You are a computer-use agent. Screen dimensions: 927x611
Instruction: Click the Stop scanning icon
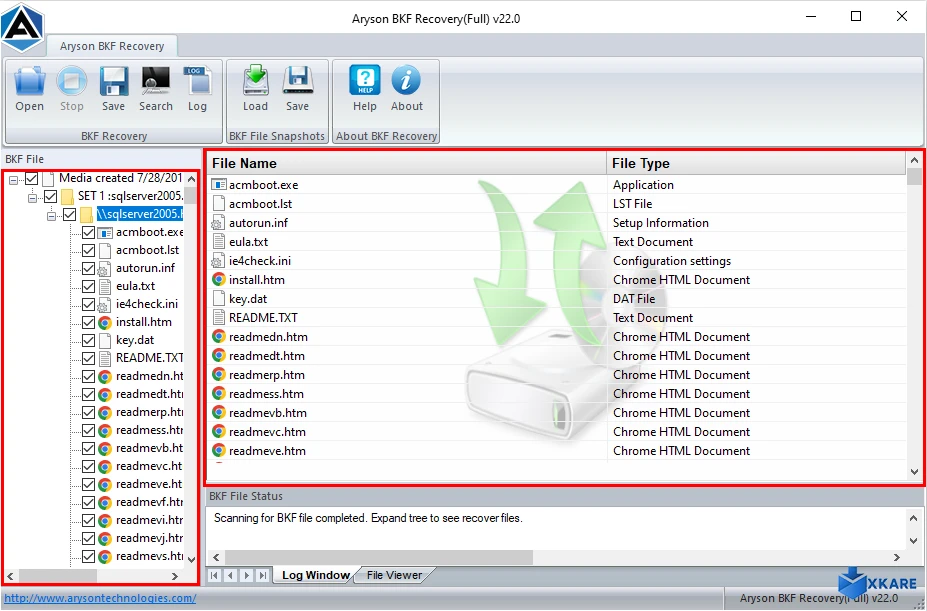tap(72, 89)
